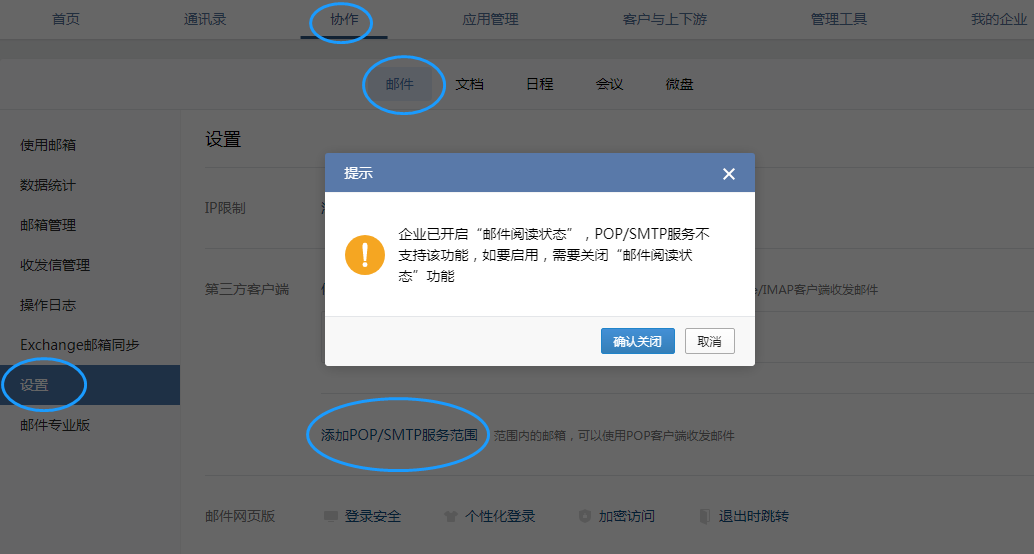Click the shield icon beside 加密访问
Viewport: 1034px width, 554px height.
585,516
